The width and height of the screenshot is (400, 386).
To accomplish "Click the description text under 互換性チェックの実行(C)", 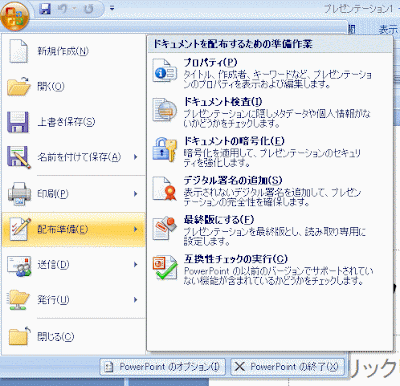I will [278, 276].
